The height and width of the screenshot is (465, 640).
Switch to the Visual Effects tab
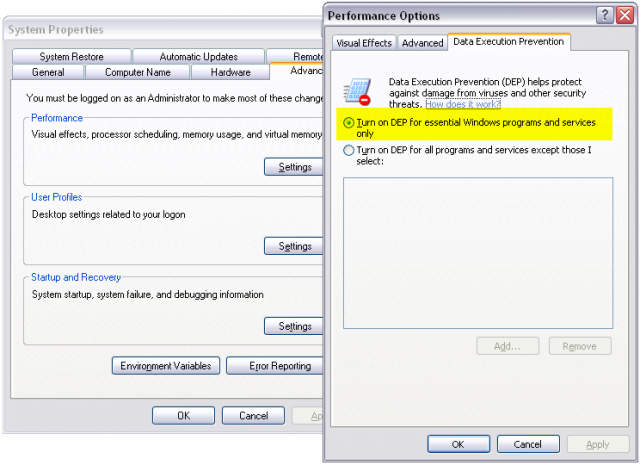coord(364,43)
